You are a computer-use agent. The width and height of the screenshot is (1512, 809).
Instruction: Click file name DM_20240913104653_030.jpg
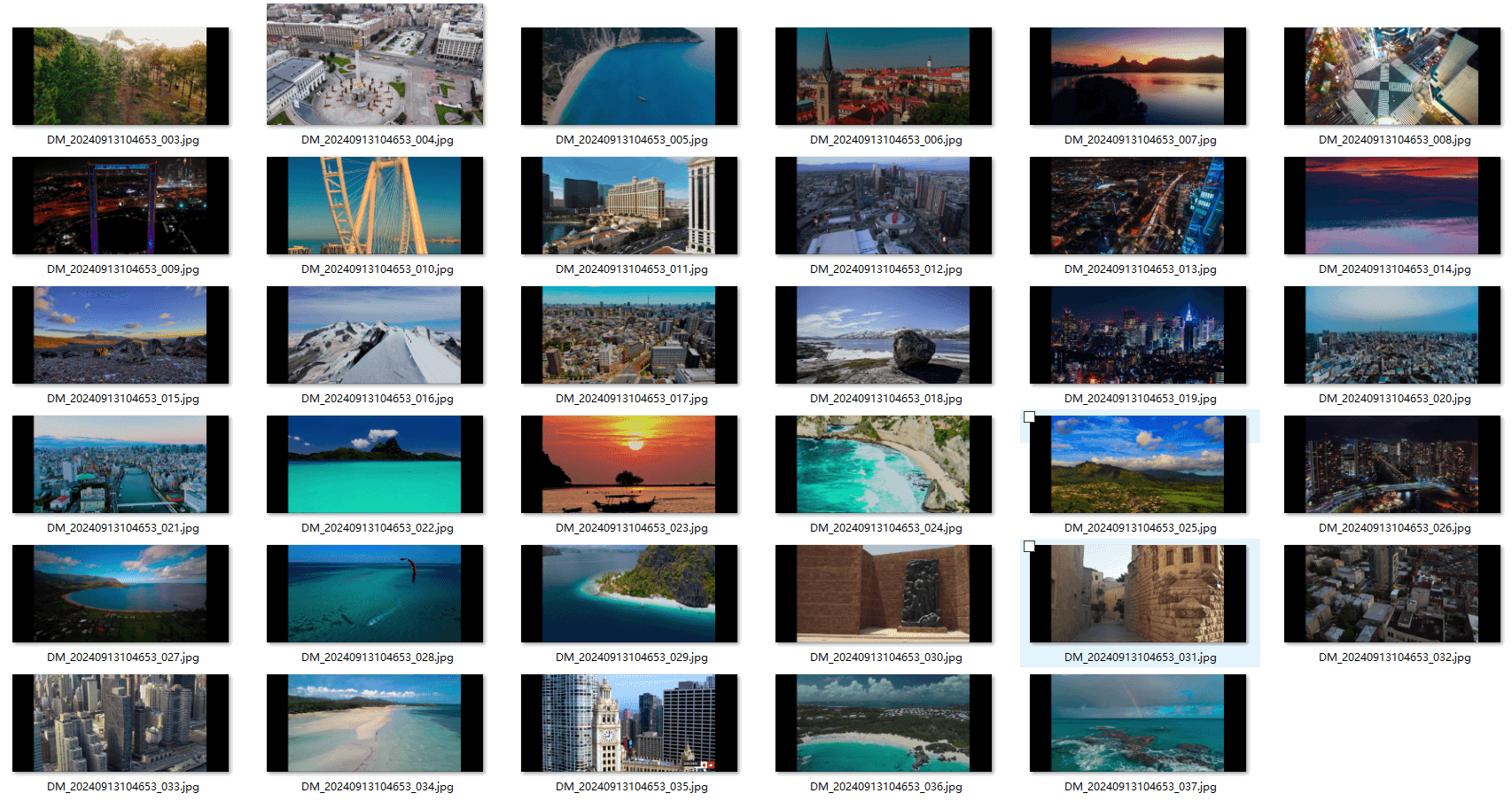click(x=886, y=657)
